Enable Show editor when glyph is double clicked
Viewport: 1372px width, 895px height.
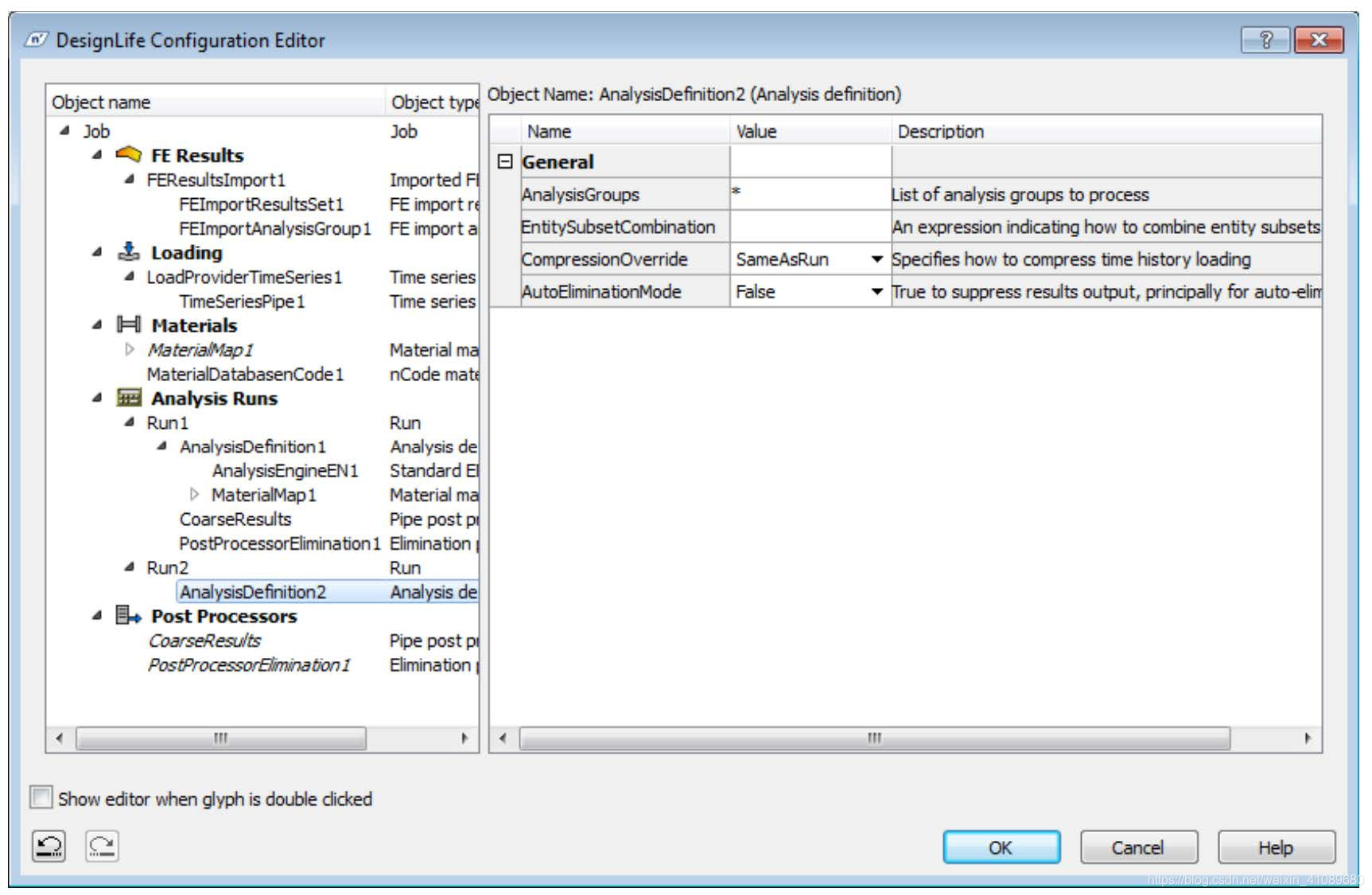pyautogui.click(x=41, y=798)
